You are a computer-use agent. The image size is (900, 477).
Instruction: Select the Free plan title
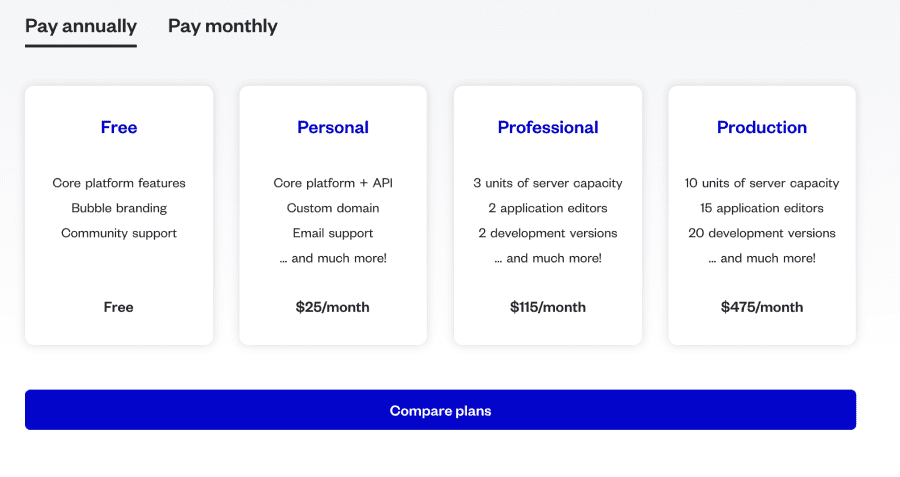point(119,127)
